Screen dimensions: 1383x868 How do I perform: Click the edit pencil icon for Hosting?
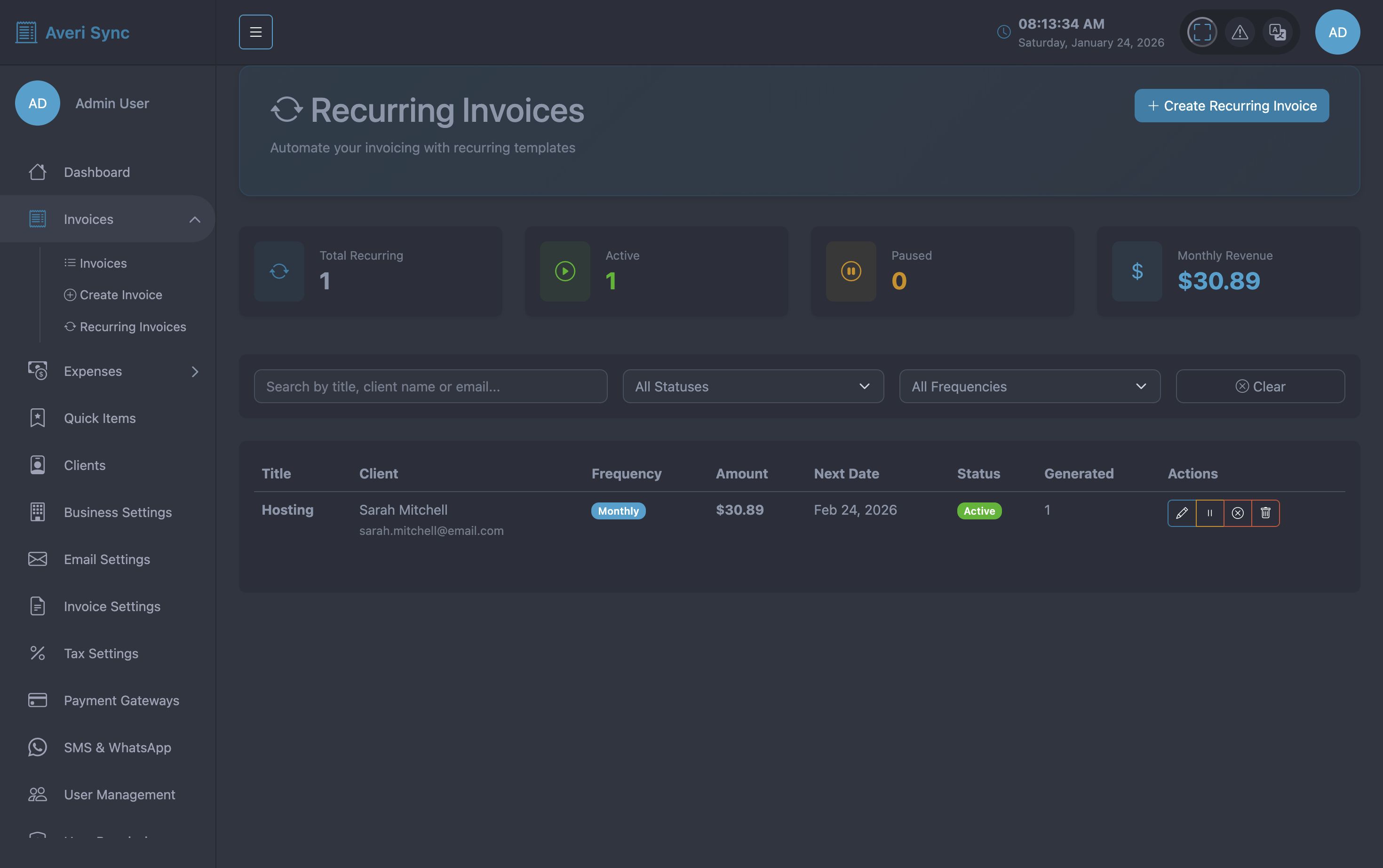(x=1182, y=513)
